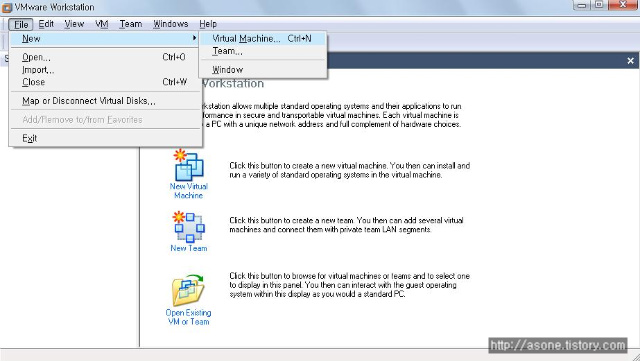Click the New Virtual Machine icon
Image resolution: width=640 pixels, height=361 pixels.
[189, 165]
